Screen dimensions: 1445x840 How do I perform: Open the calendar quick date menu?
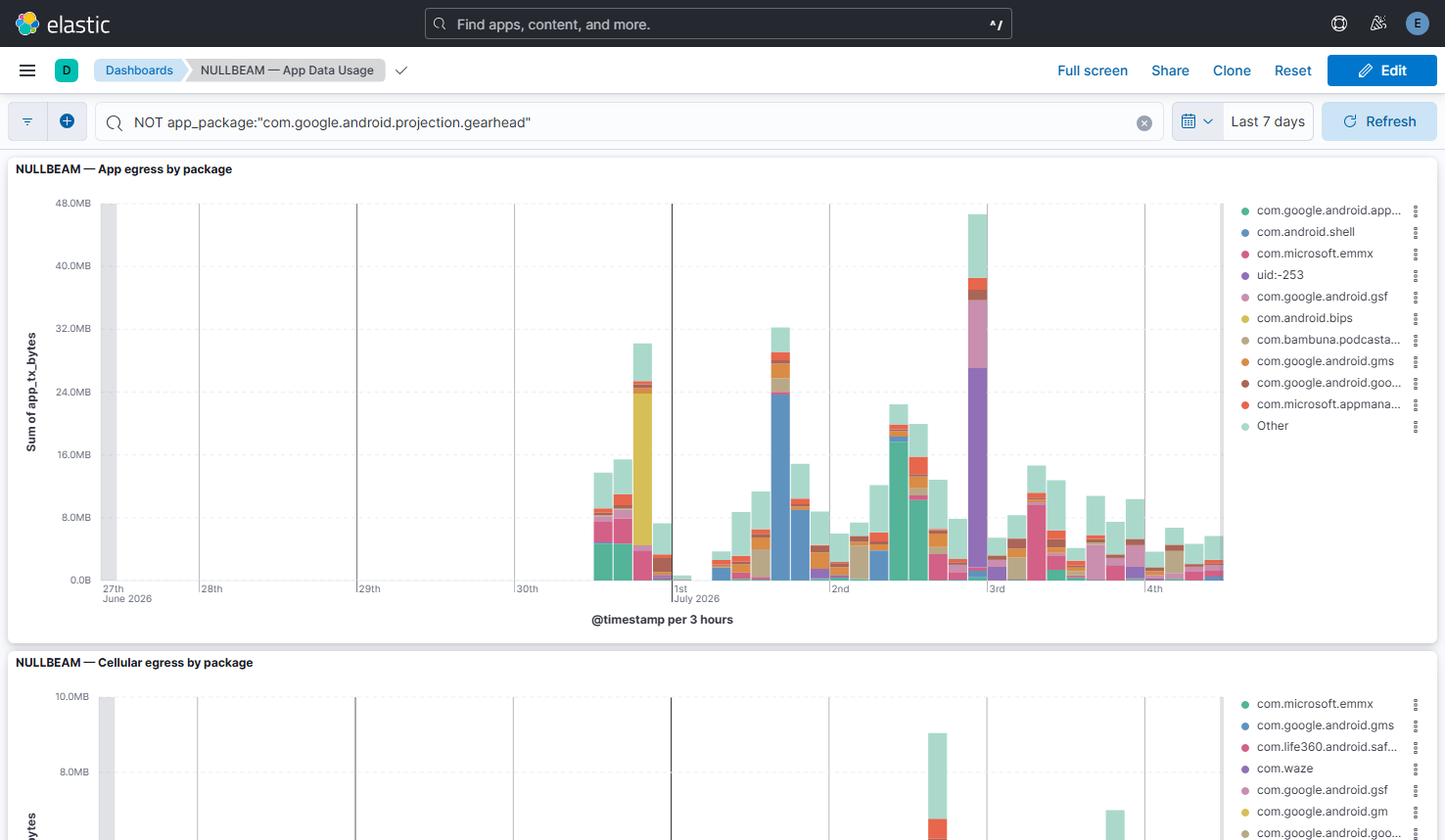(x=1197, y=121)
